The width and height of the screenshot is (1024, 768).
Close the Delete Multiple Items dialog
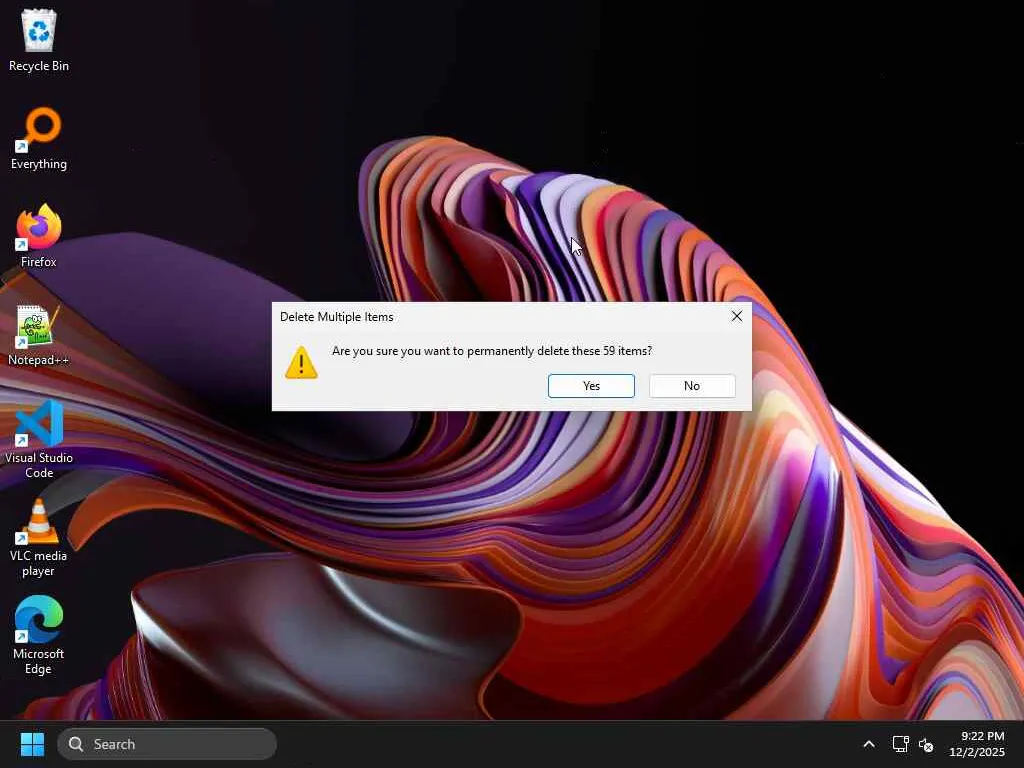click(x=737, y=316)
